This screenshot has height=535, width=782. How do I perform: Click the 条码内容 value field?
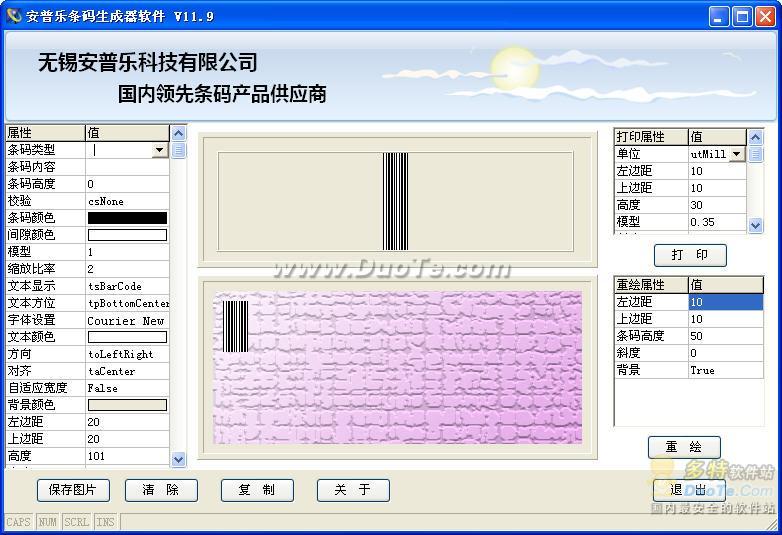(127, 167)
